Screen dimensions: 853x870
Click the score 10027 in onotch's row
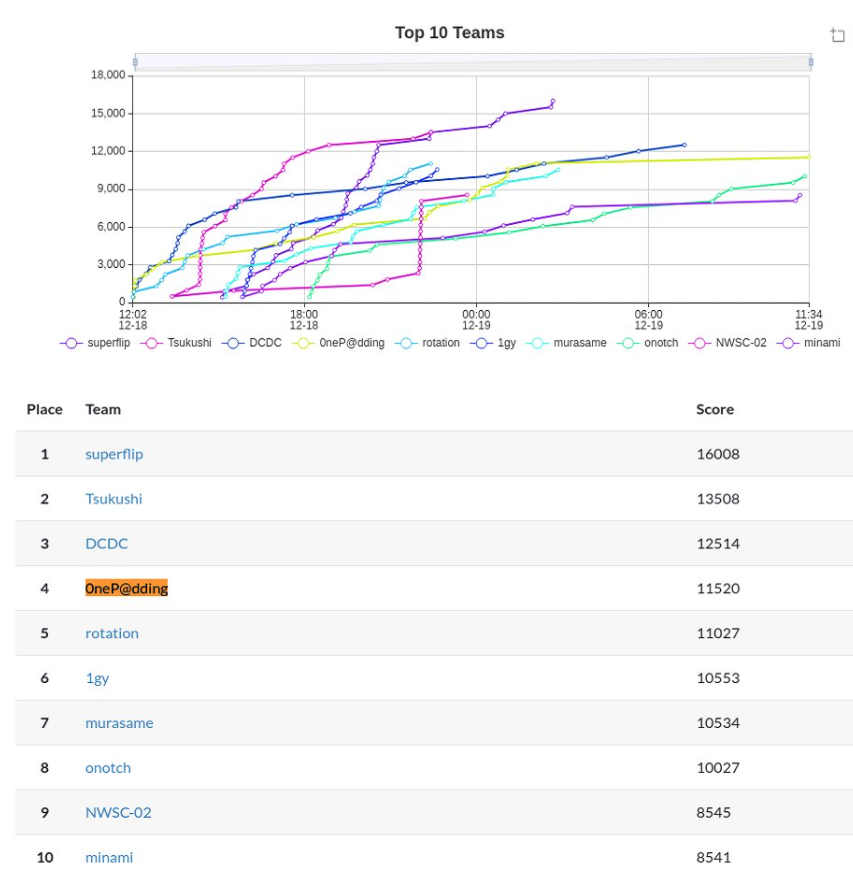[x=718, y=768]
